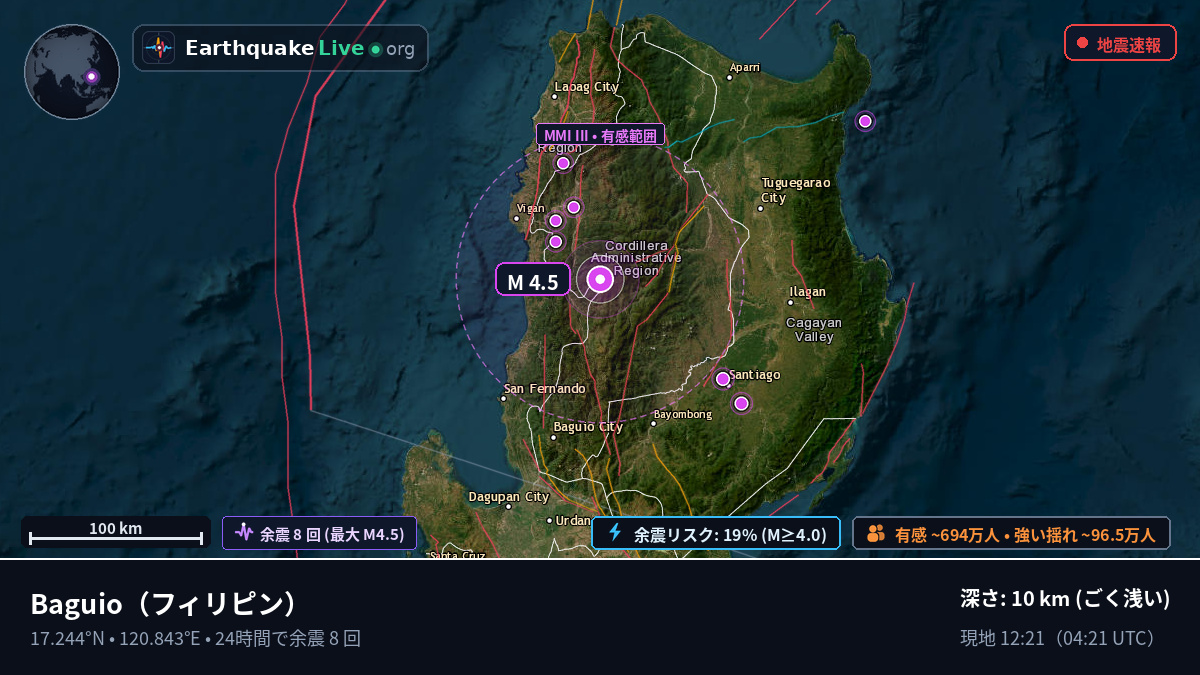Click the people icon in felt-population badge
1200x675 pixels.
coord(876,533)
